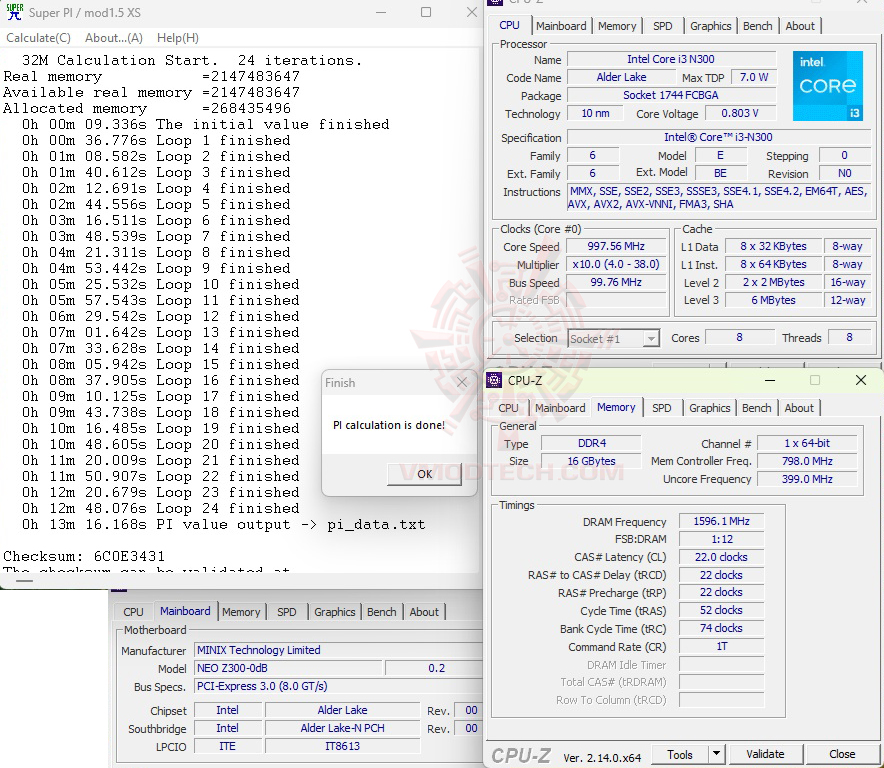Click the Cores count field showing 8

coord(739,337)
